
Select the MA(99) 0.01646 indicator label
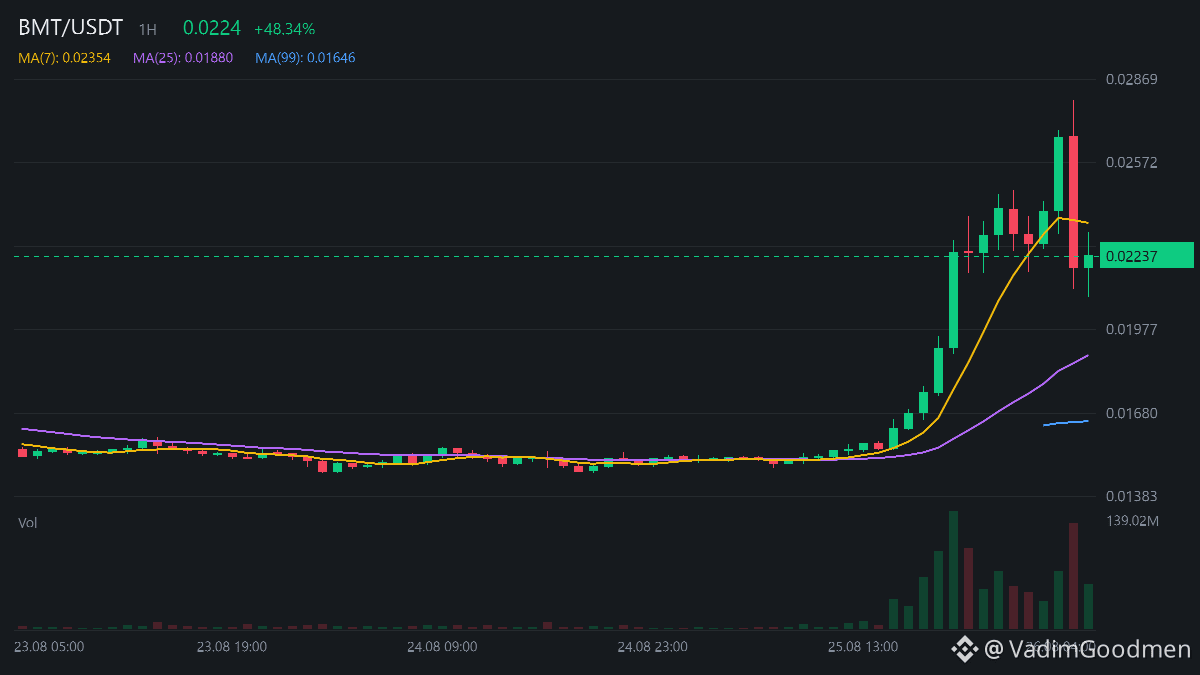(305, 58)
